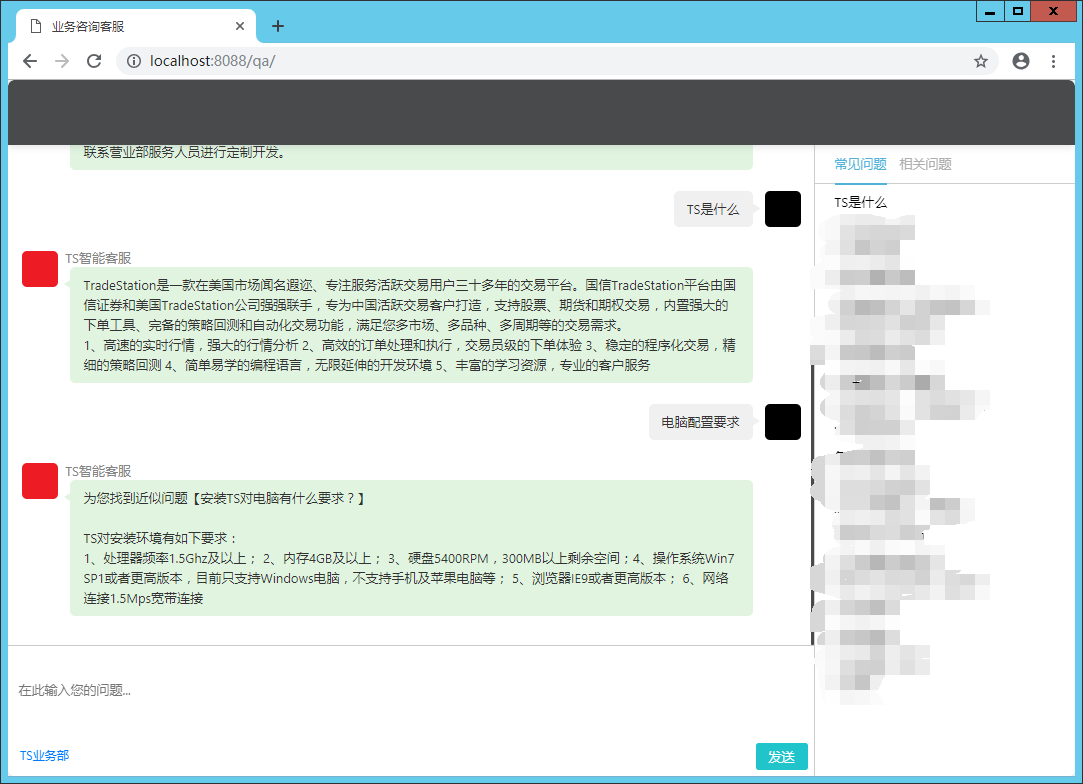Click the text TS对安装环境有如下要求
This screenshot has width=1083, height=784.
pos(160,538)
